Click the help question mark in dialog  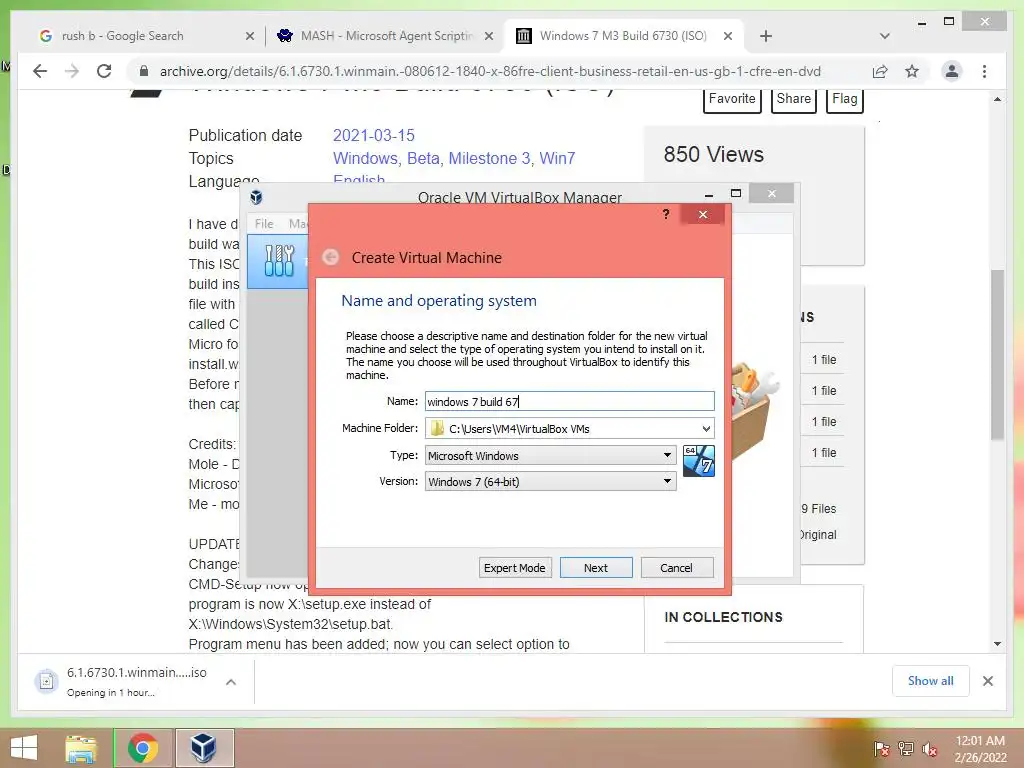tap(665, 214)
